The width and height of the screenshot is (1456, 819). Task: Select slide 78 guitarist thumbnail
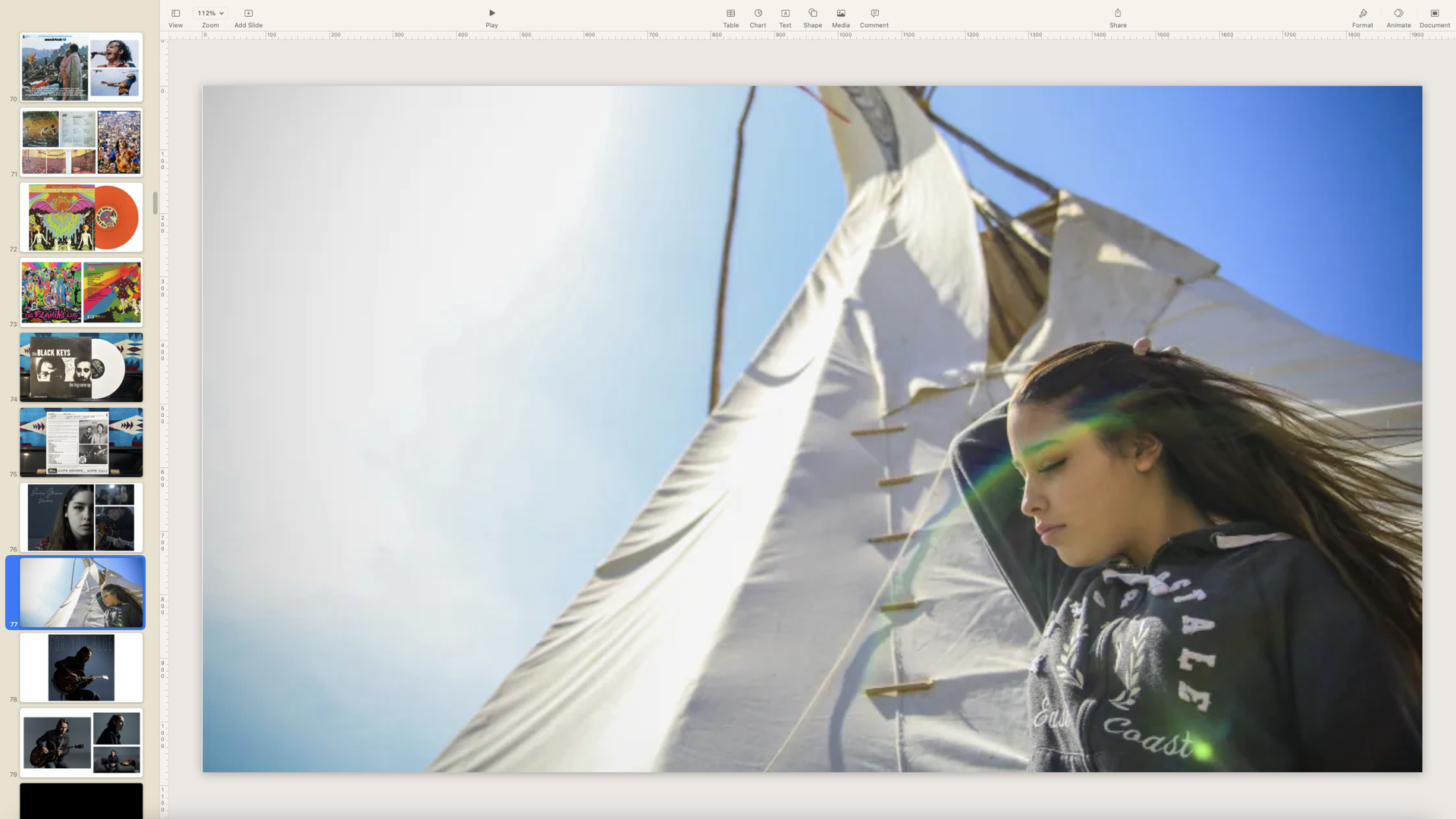pos(81,668)
